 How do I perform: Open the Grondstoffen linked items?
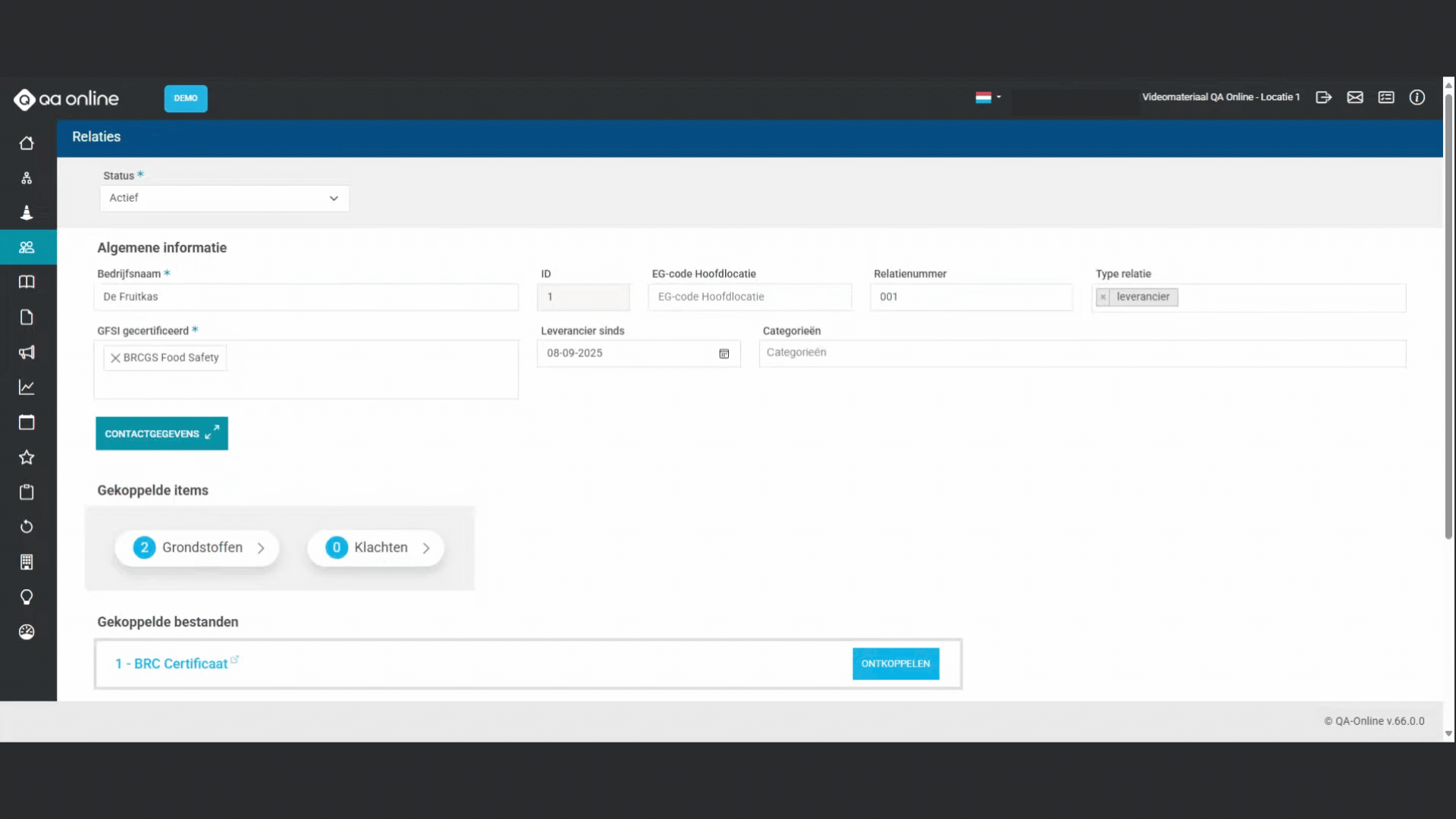197,548
